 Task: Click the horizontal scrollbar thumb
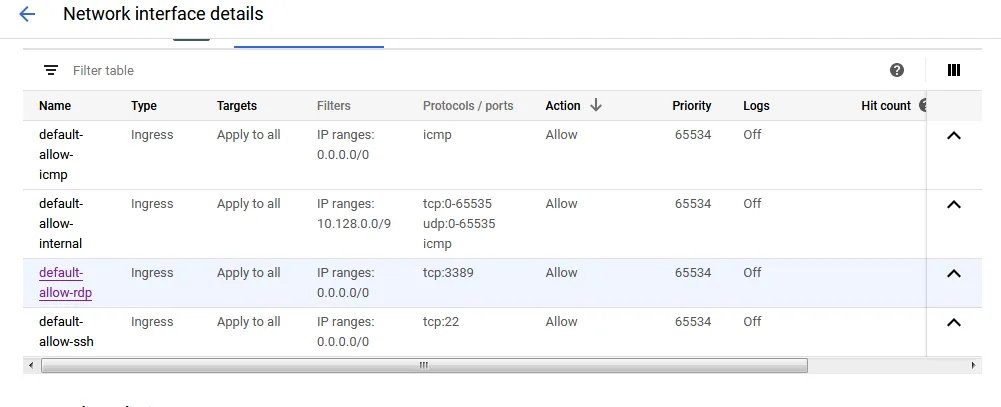coord(424,366)
